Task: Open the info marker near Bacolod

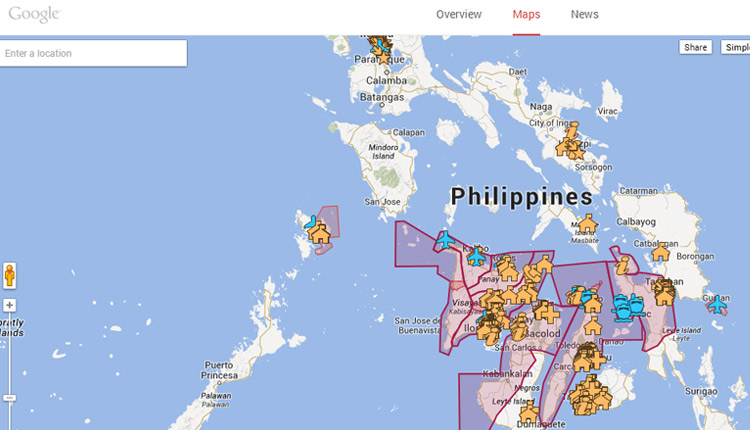Action: click(518, 330)
